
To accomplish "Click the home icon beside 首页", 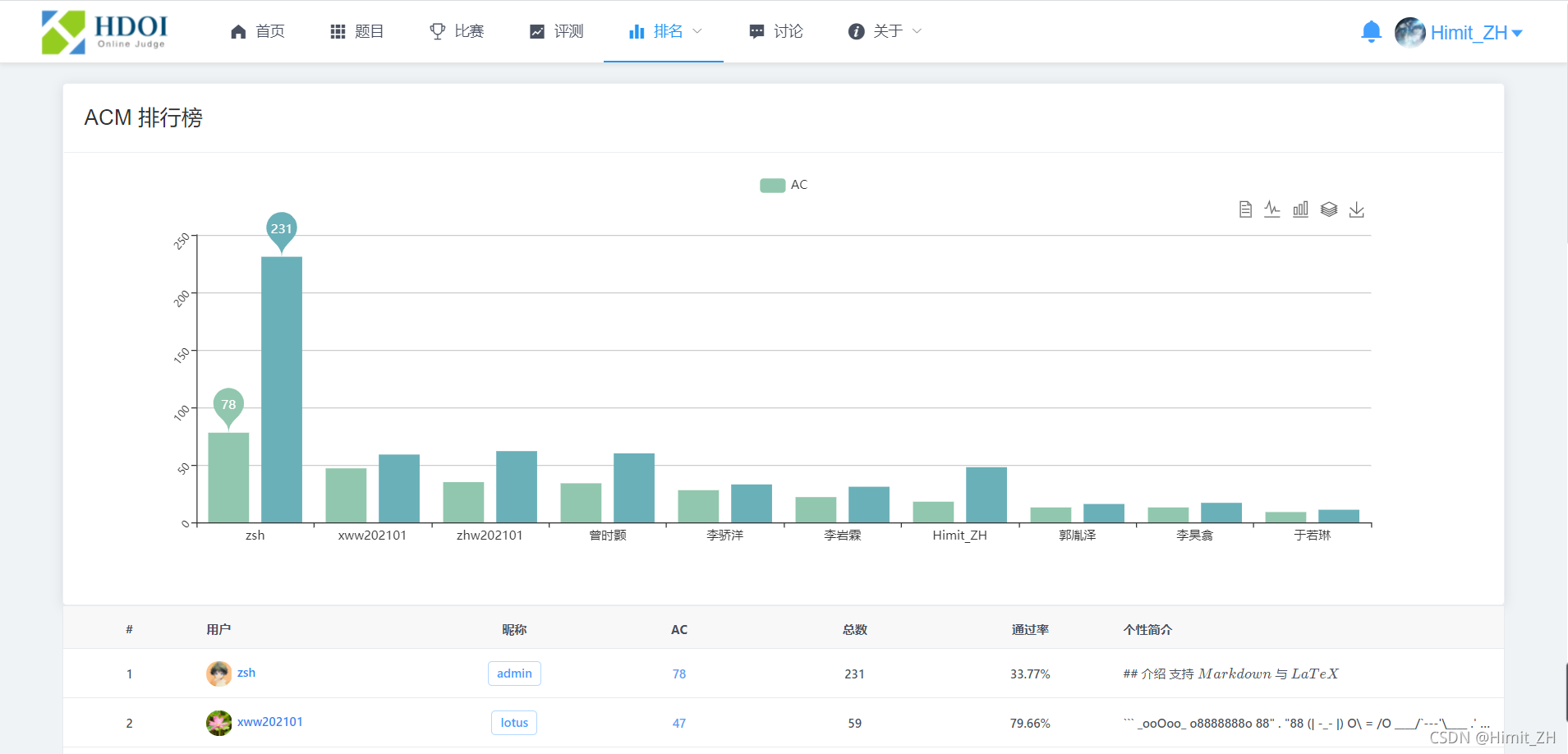I will [x=238, y=31].
